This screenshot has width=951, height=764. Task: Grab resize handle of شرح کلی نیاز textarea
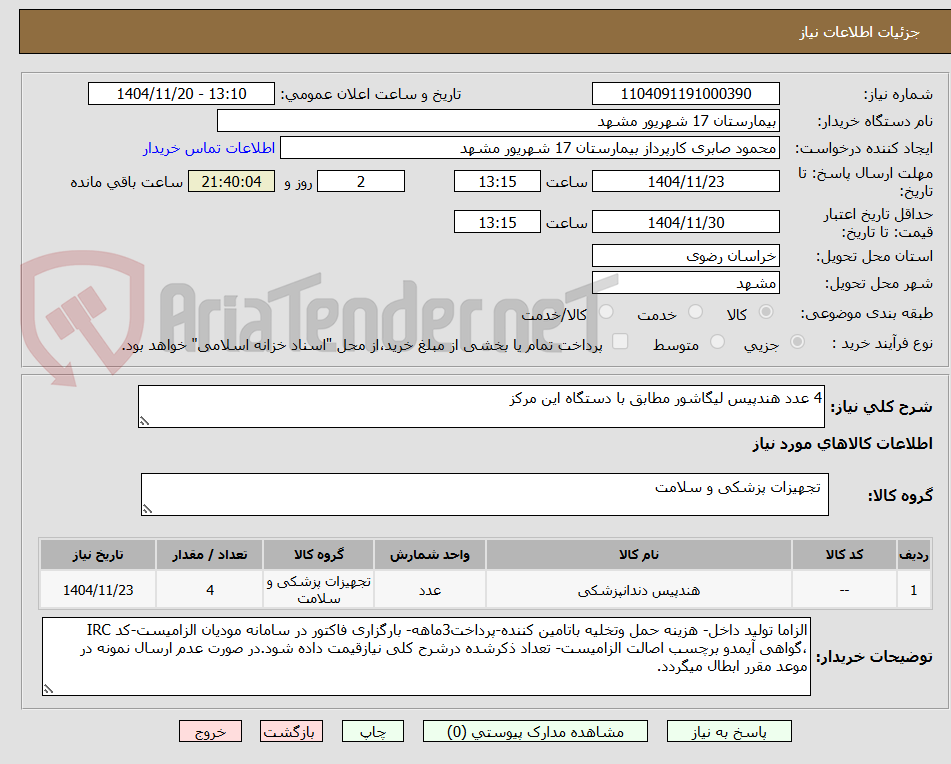[x=144, y=421]
